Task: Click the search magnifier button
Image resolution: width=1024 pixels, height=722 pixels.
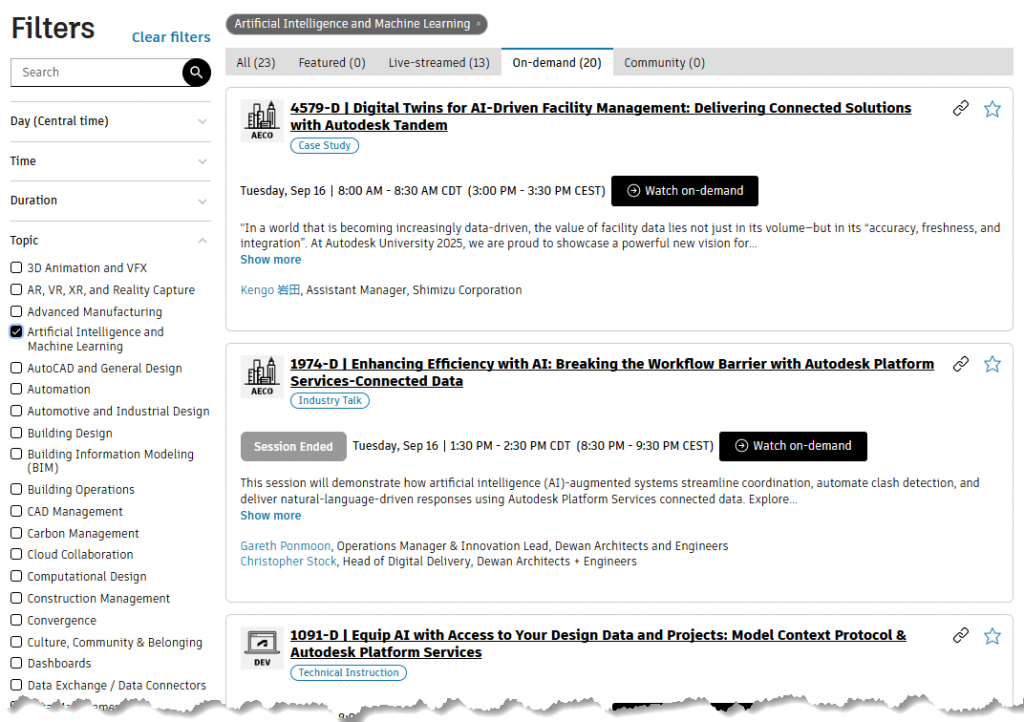Action: [x=196, y=72]
